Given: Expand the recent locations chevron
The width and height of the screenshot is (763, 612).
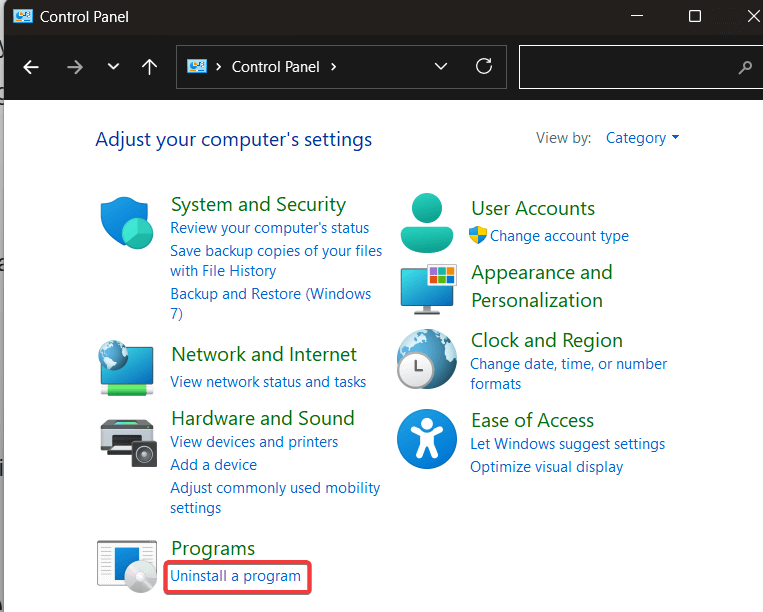Looking at the screenshot, I should pos(113,67).
